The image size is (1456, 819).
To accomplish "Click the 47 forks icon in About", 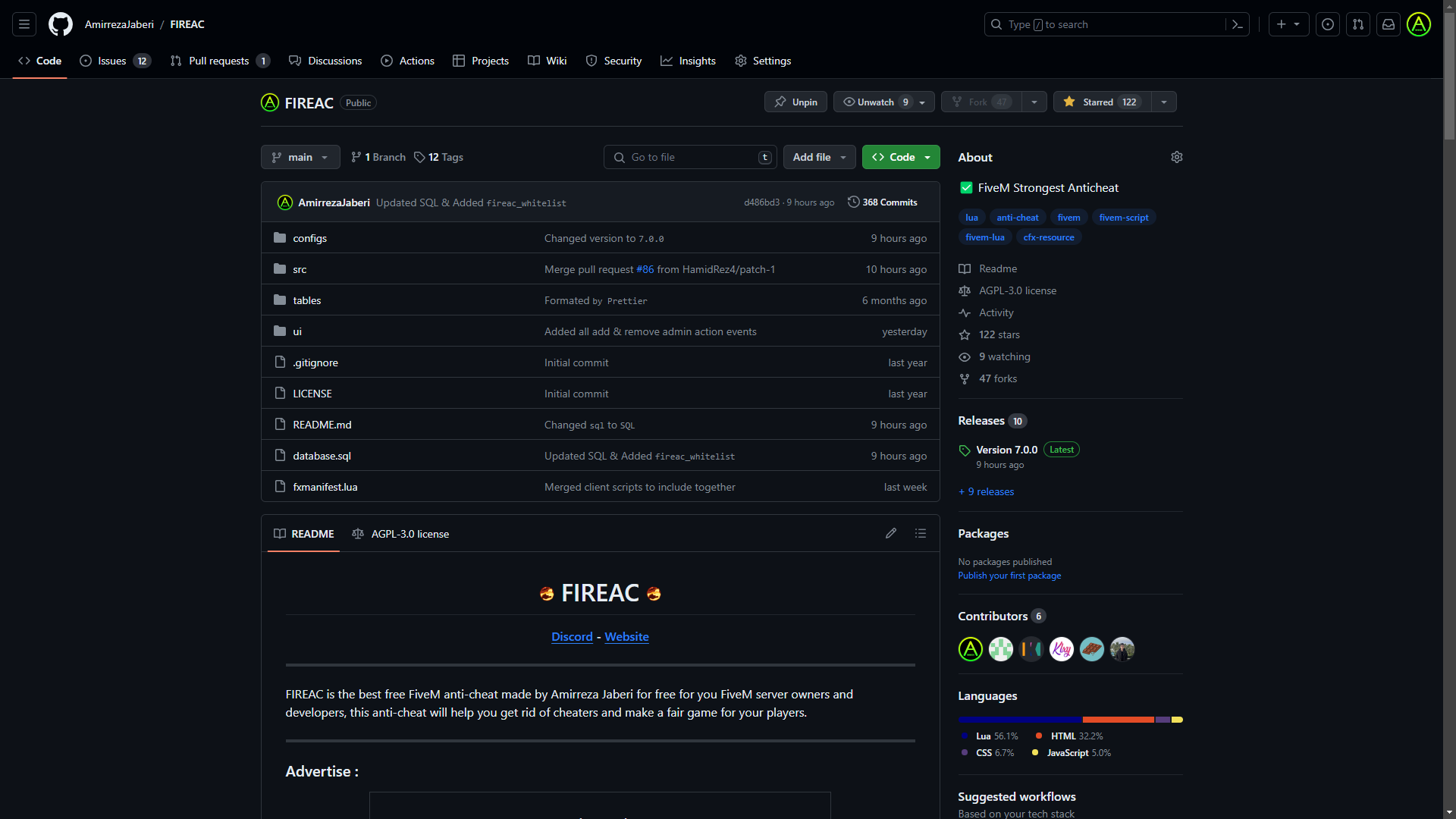I will pyautogui.click(x=965, y=378).
